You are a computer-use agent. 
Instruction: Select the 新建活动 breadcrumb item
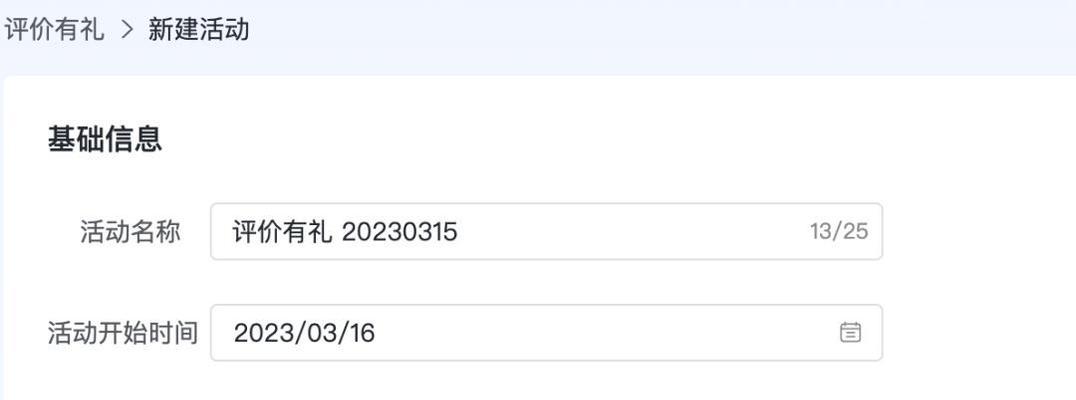[199, 30]
